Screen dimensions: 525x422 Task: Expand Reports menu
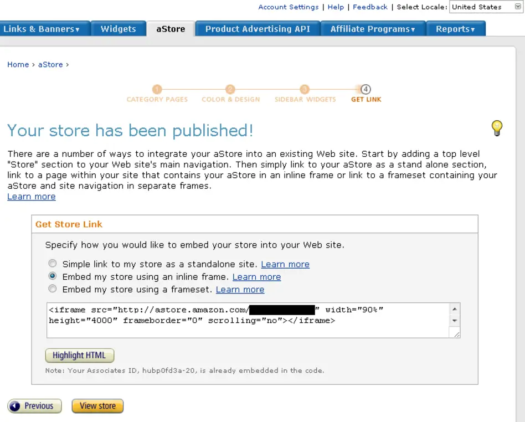(x=456, y=29)
